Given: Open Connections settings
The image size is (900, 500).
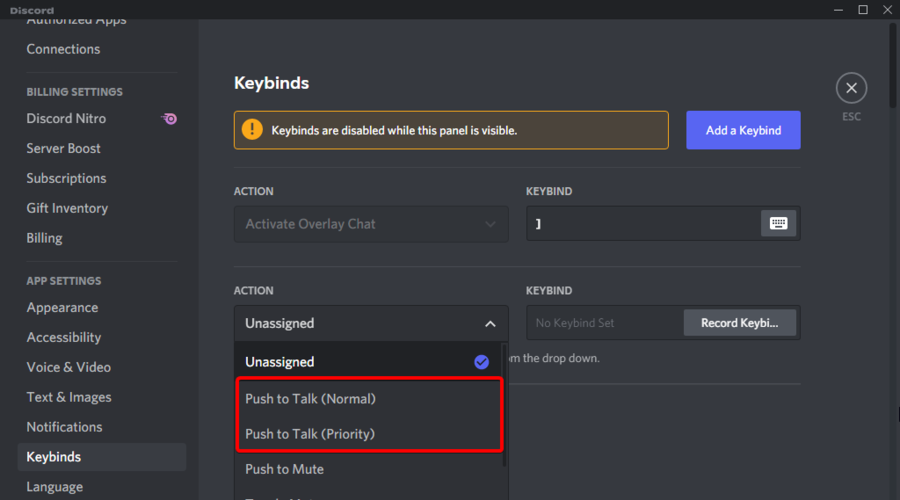Looking at the screenshot, I should [63, 49].
